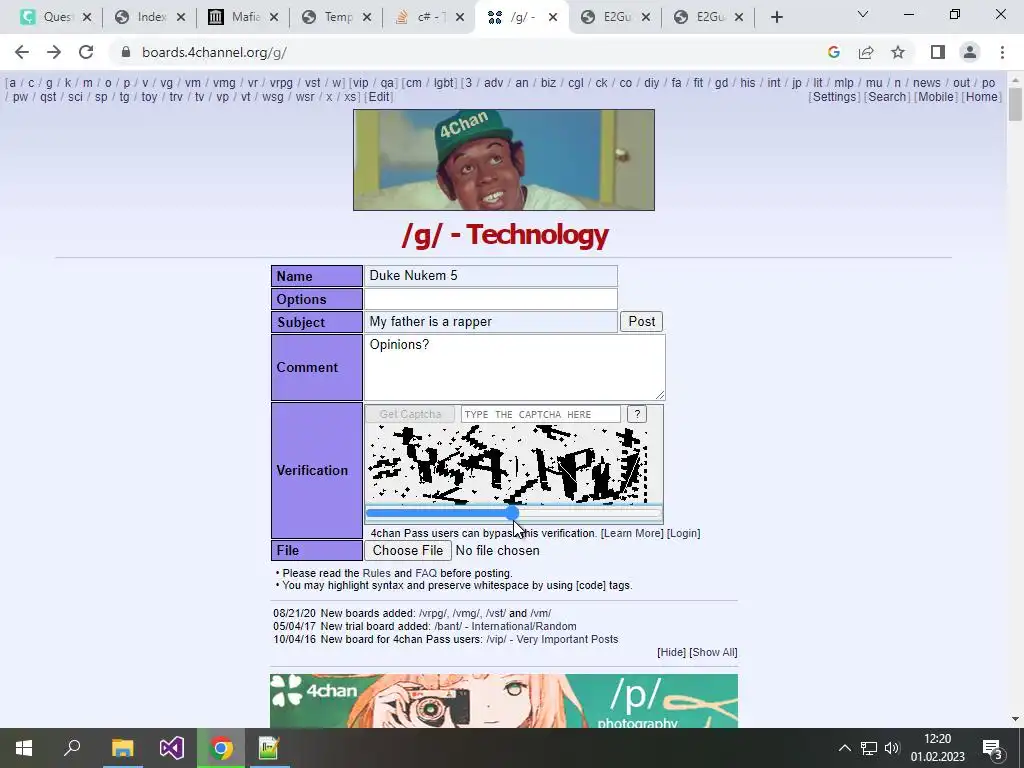Click the padlock site info icon
The image size is (1024, 768).
[126, 52]
